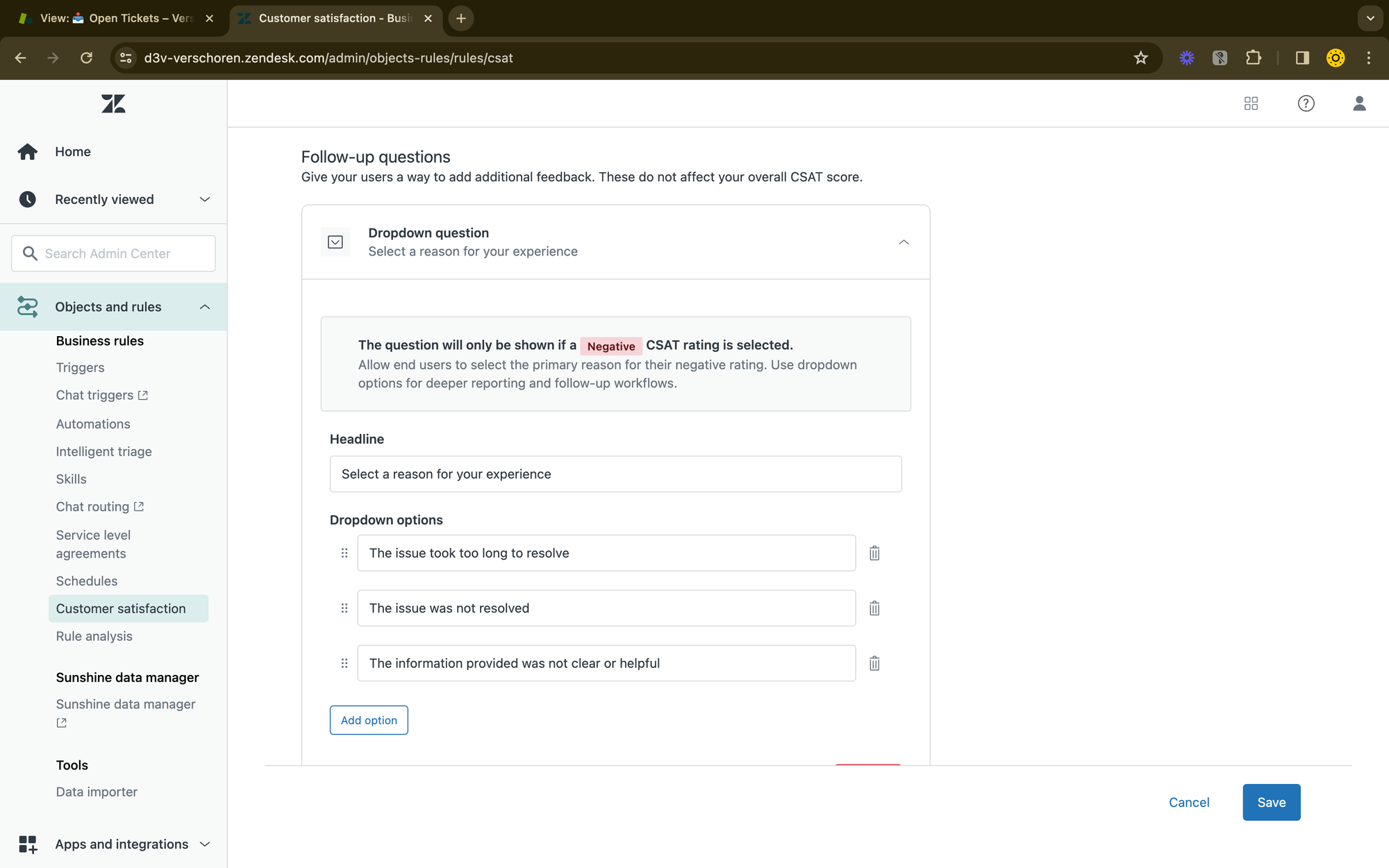Open the help question mark icon
The width and height of the screenshot is (1389, 868).
(1306, 103)
